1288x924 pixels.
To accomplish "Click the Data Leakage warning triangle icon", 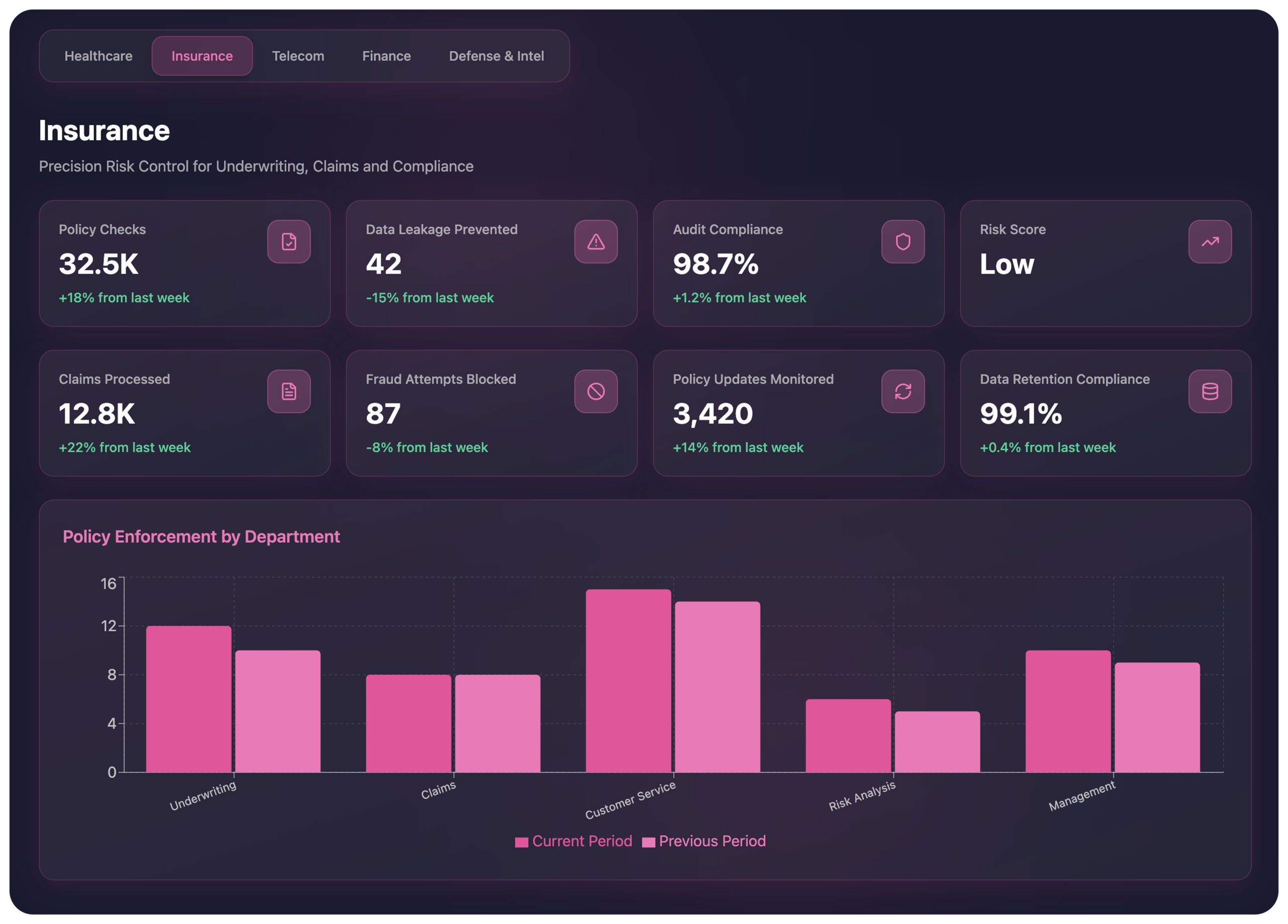I will click(x=596, y=241).
